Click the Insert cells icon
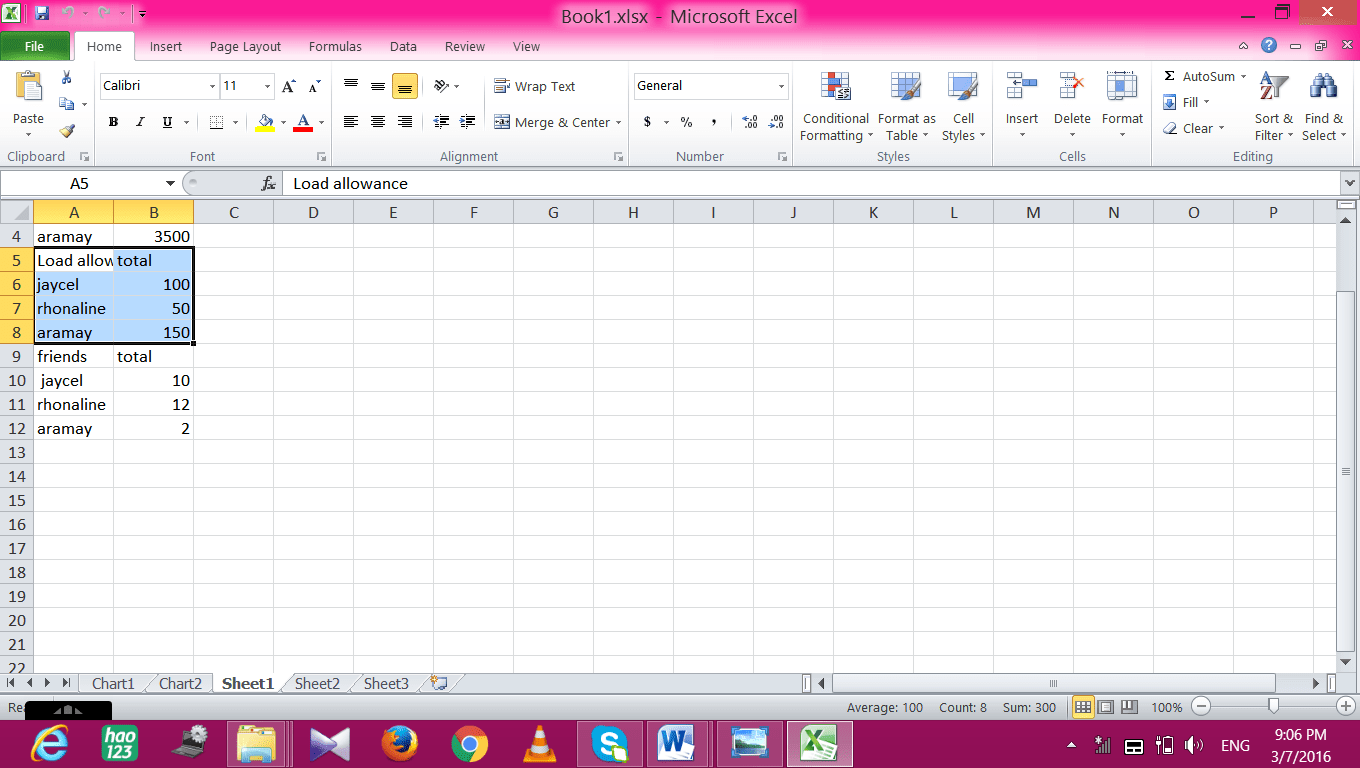The image size is (1360, 768). pyautogui.click(x=1022, y=88)
